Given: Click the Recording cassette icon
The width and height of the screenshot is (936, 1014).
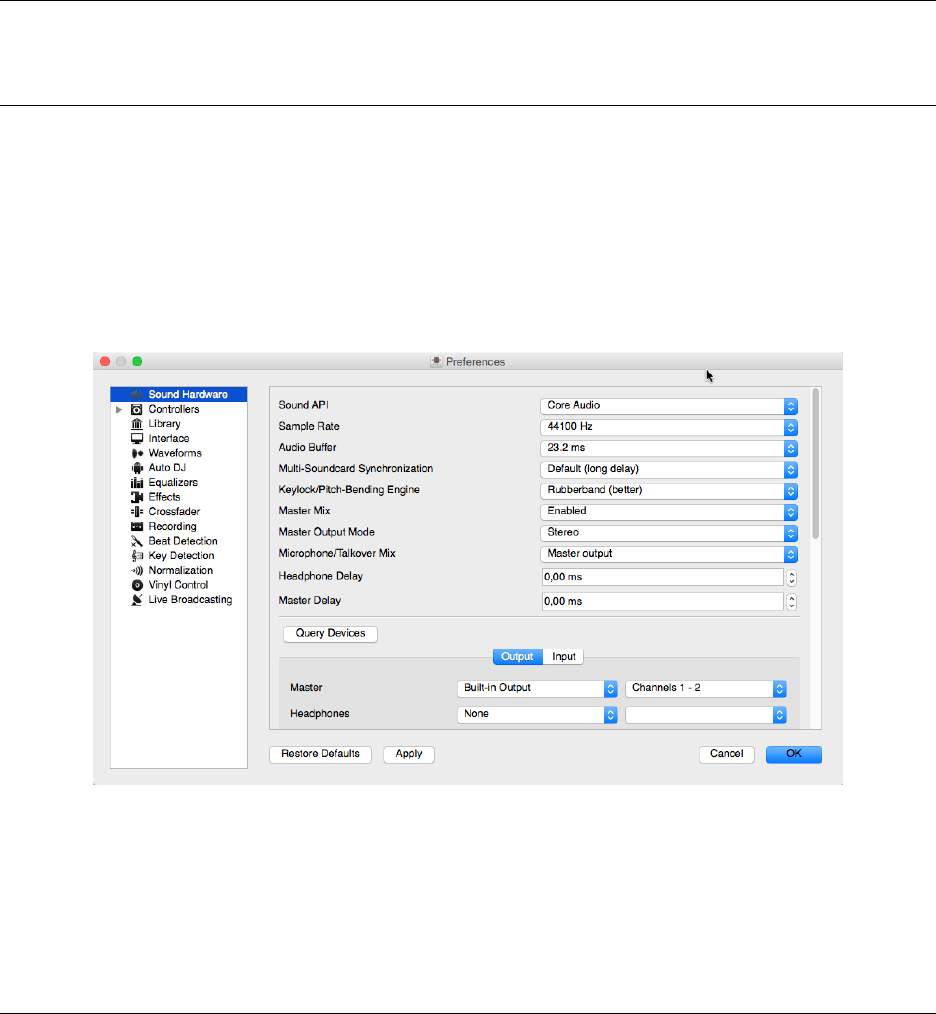Looking at the screenshot, I should 136,526.
